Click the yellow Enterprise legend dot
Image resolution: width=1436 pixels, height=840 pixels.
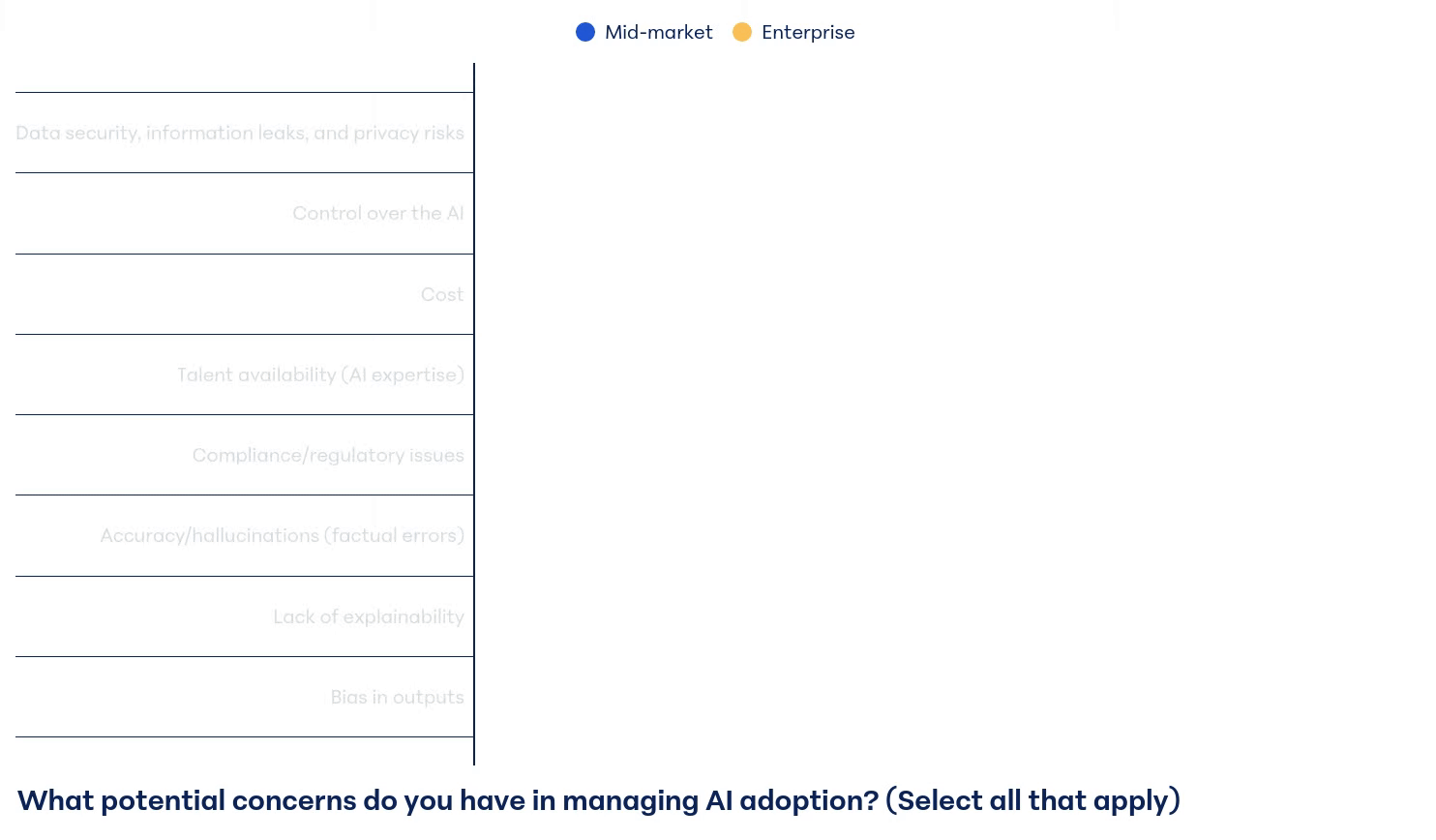[x=742, y=32]
